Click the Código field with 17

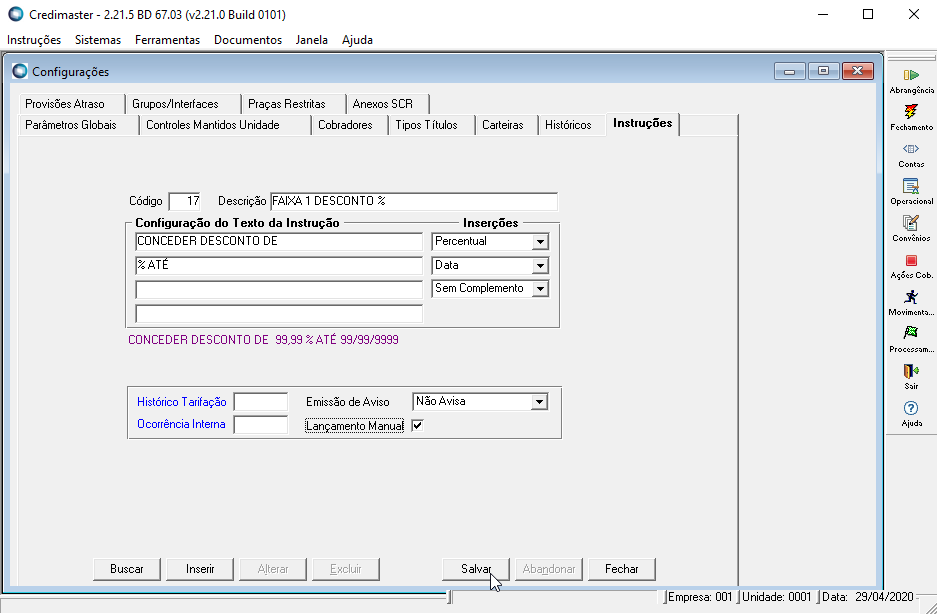[185, 201]
